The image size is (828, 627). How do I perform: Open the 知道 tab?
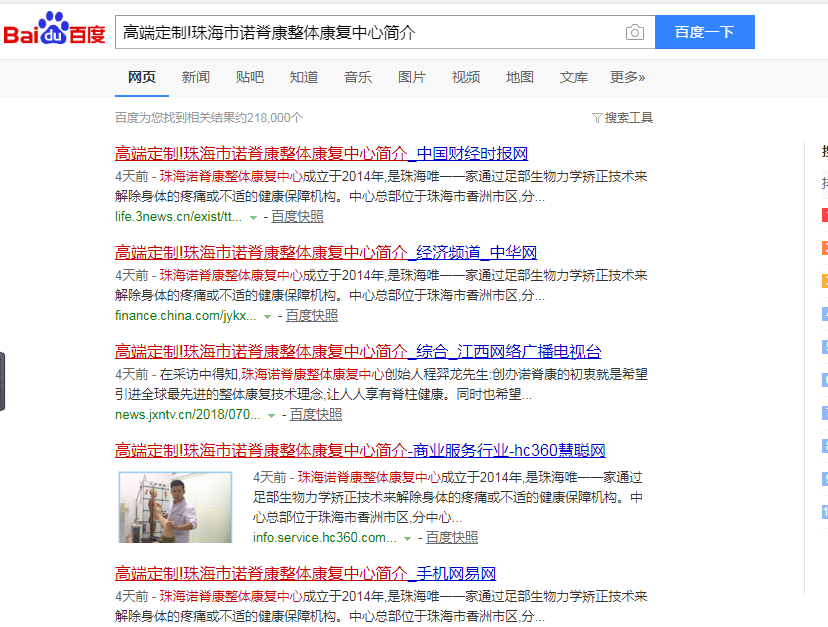point(304,77)
